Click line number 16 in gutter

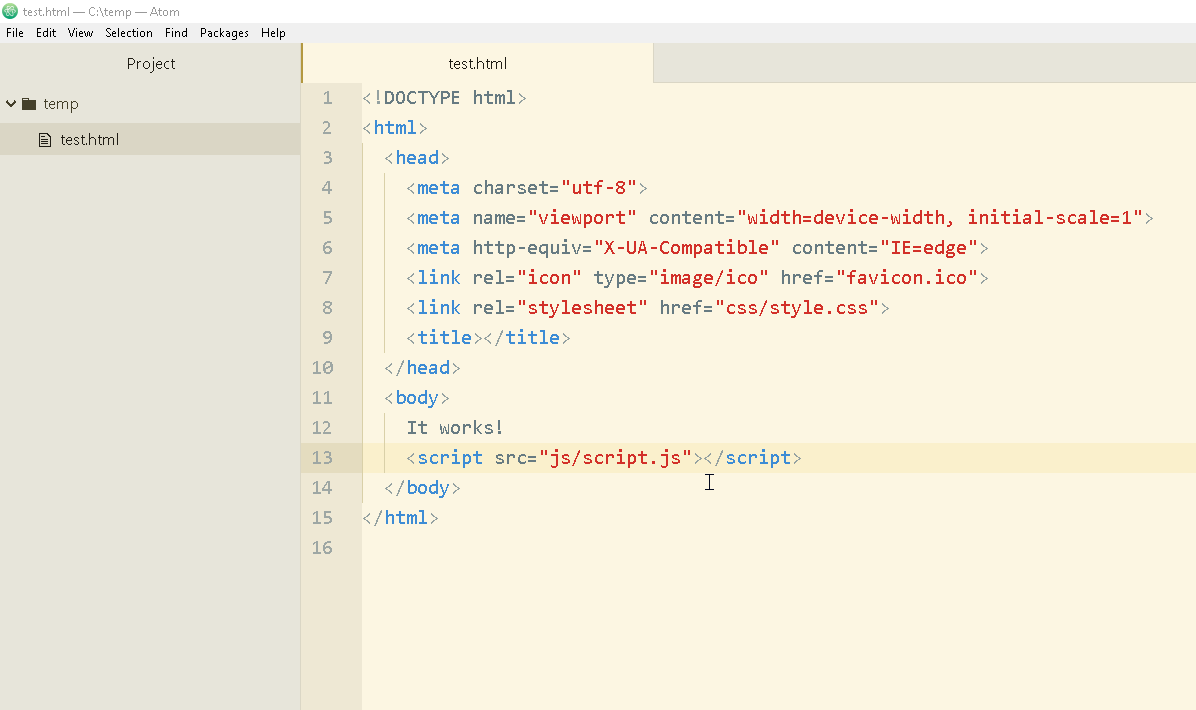coord(322,548)
